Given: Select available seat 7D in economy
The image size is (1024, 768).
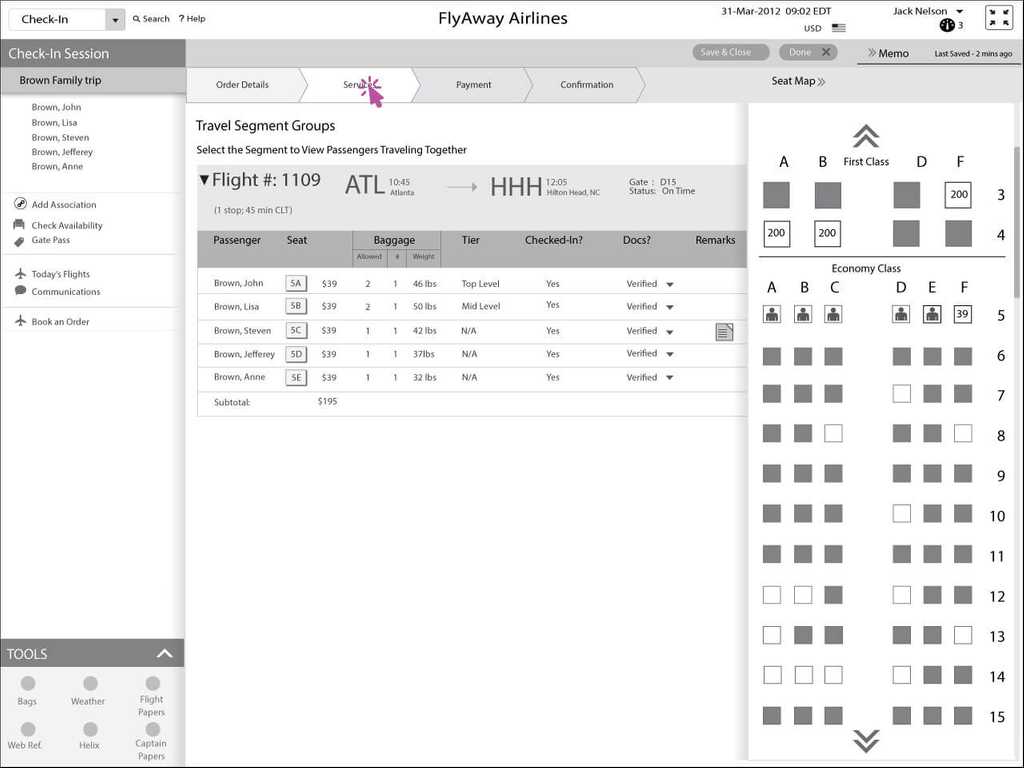Looking at the screenshot, I should (902, 394).
